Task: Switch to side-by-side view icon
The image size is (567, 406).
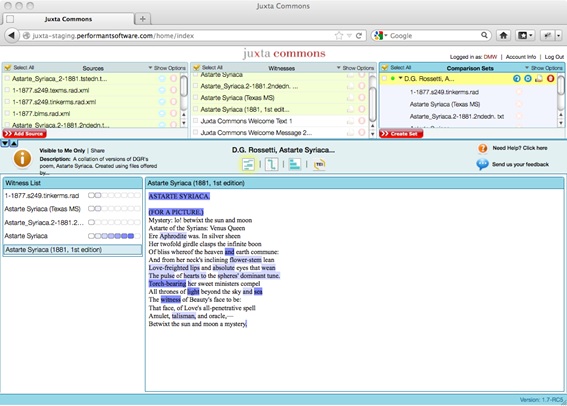Action: tap(271, 164)
